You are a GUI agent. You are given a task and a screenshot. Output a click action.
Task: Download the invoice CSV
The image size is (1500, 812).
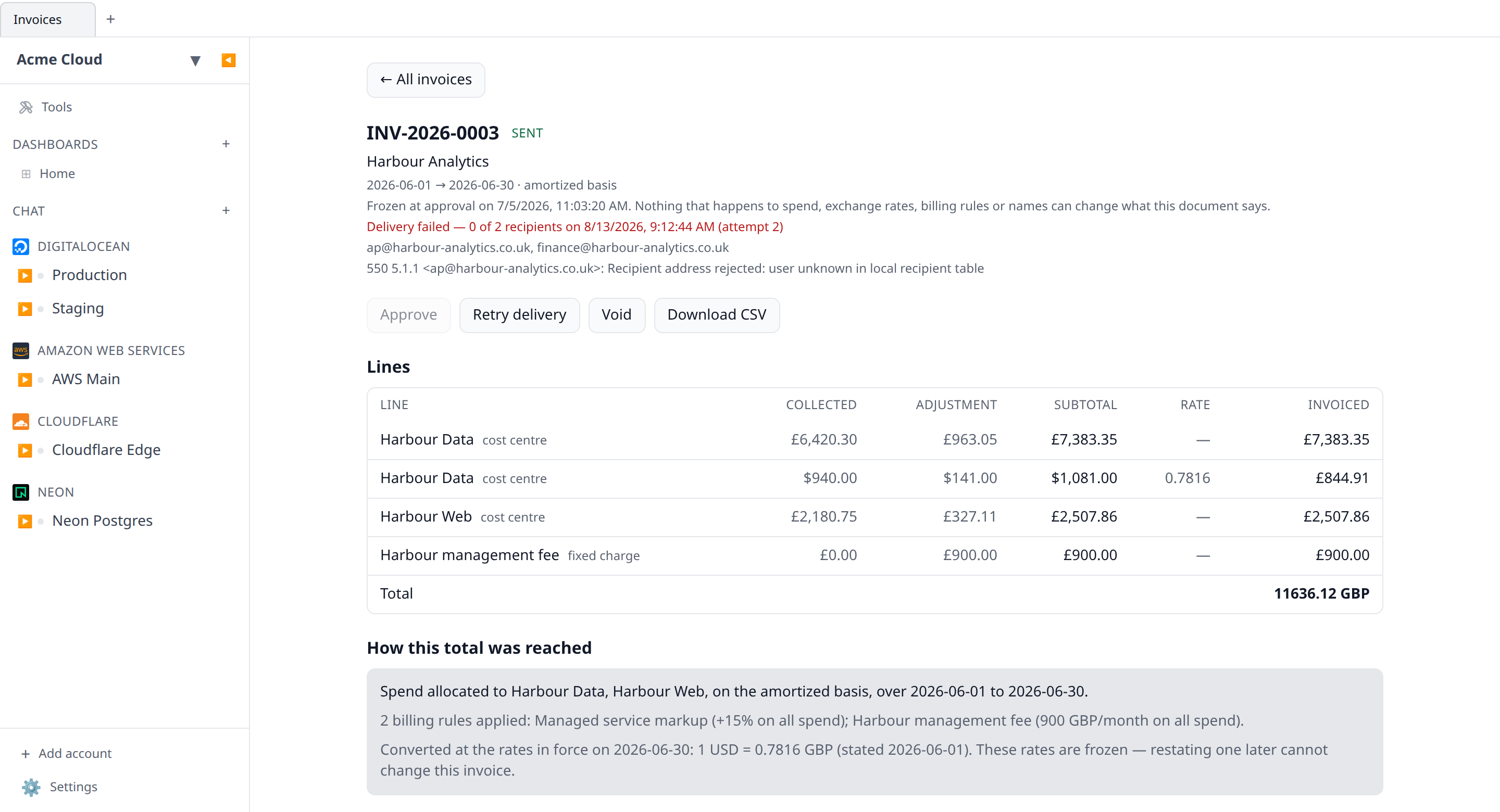tap(717, 315)
